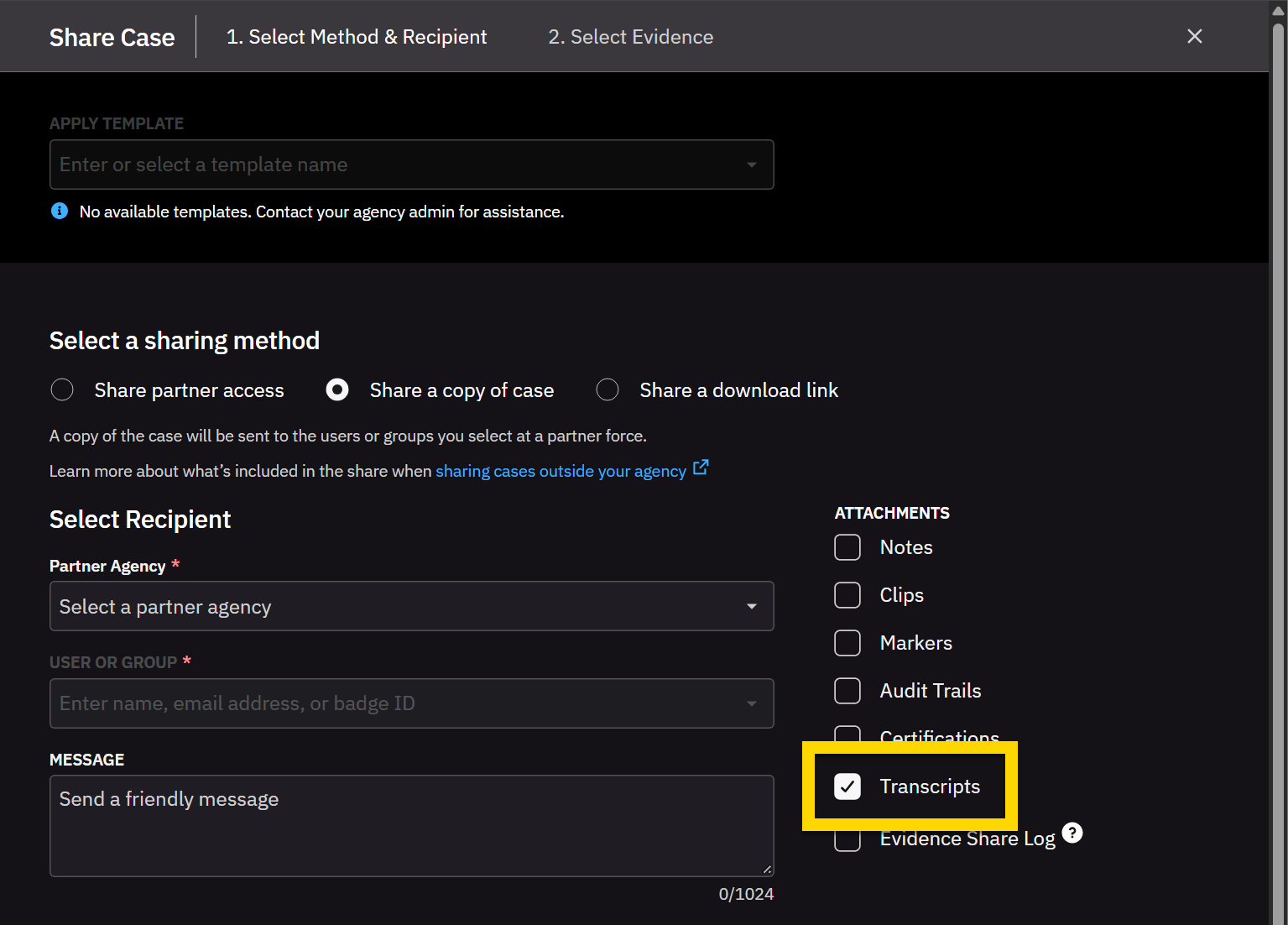Click the info icon near templates message
This screenshot has height=925, width=1288.
[60, 211]
